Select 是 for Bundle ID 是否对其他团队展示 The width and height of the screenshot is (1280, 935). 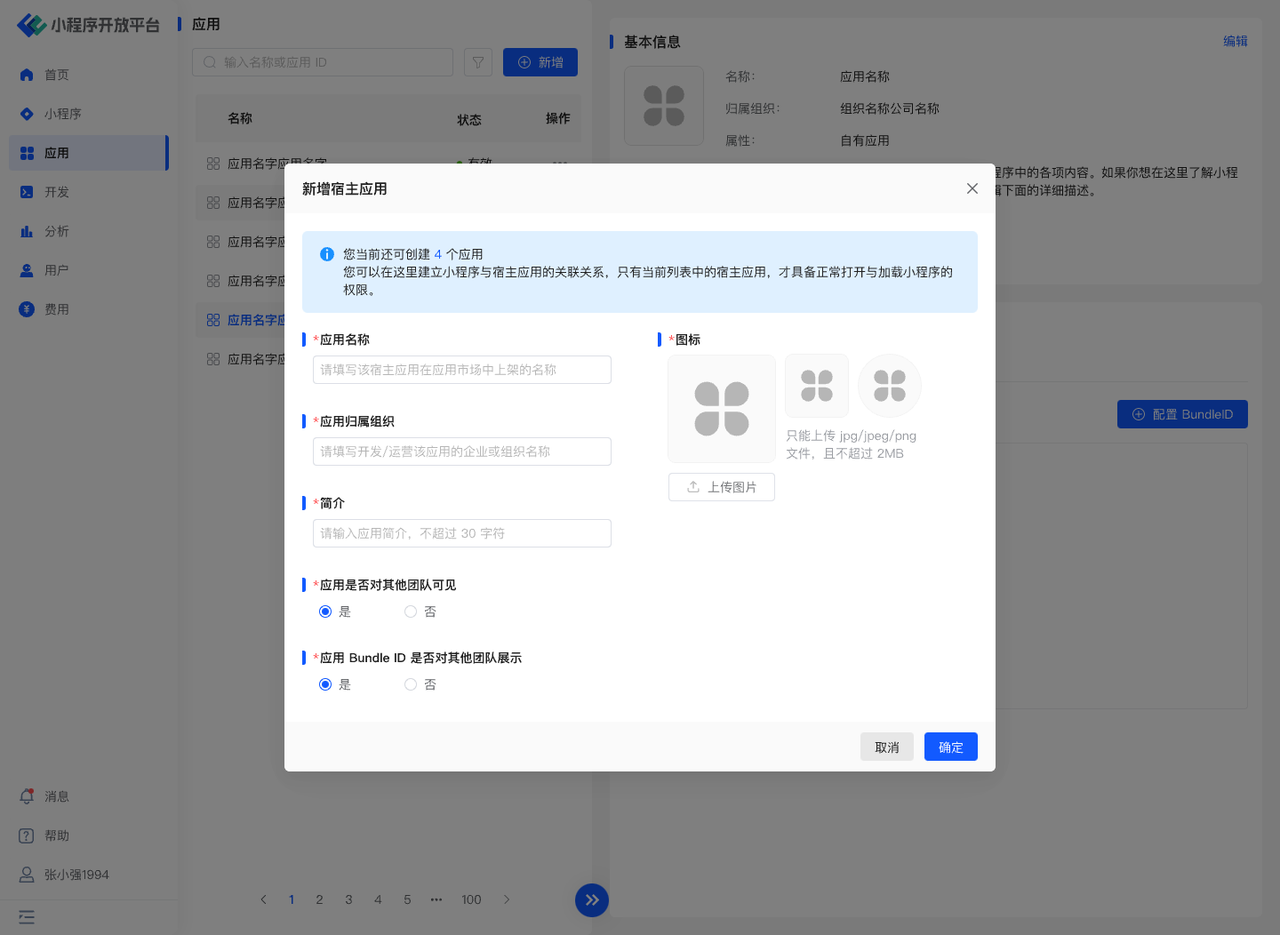[325, 684]
